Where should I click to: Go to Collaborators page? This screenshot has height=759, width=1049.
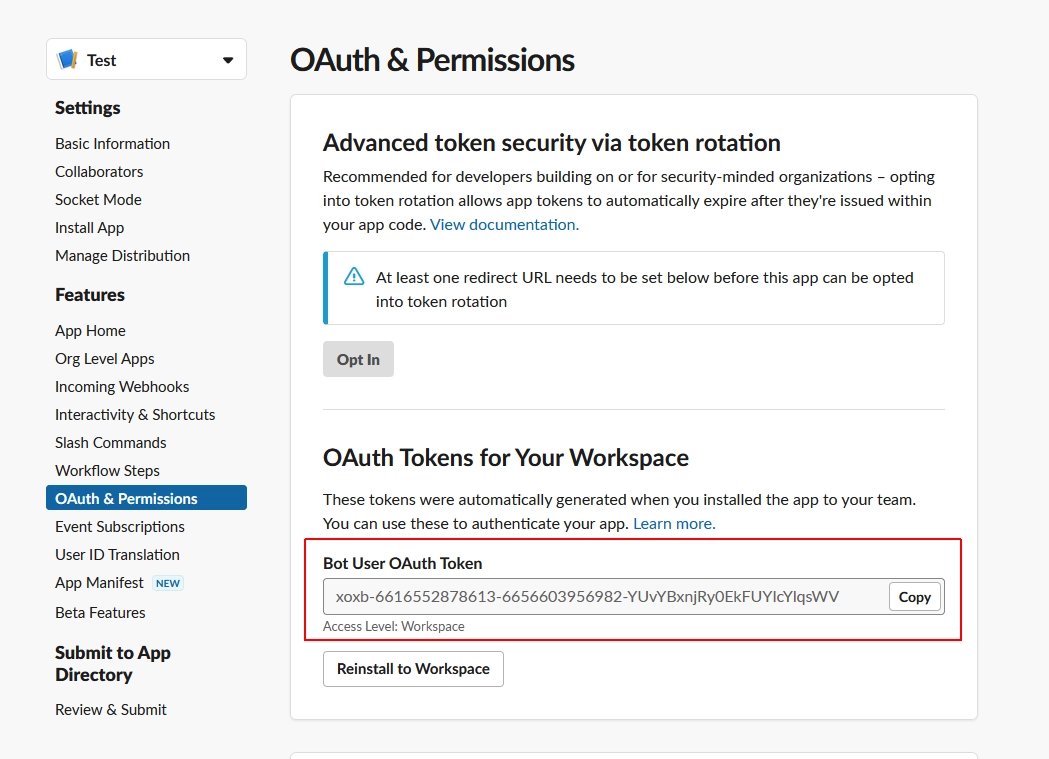click(x=99, y=172)
